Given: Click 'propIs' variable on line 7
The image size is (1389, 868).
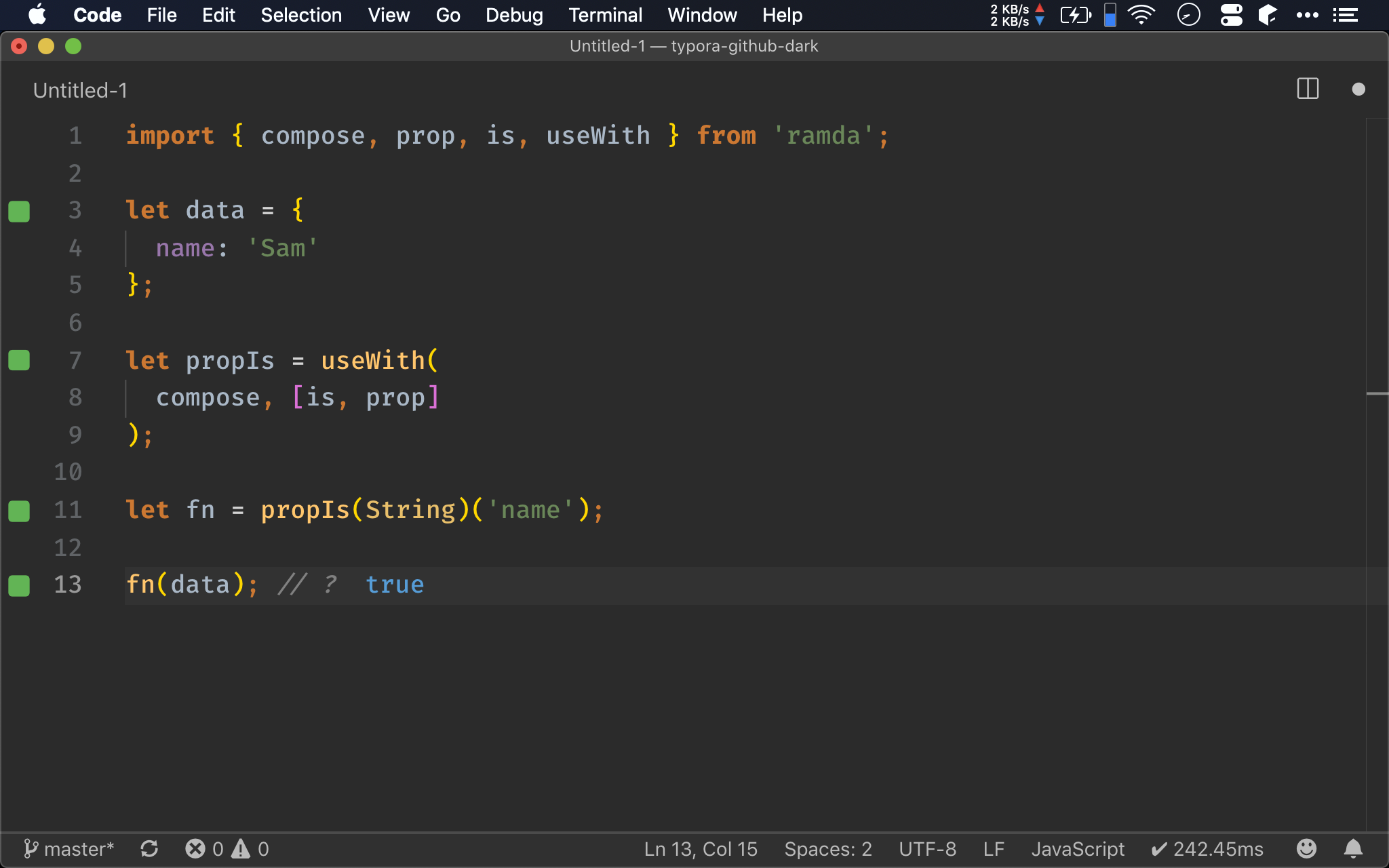Looking at the screenshot, I should (230, 361).
